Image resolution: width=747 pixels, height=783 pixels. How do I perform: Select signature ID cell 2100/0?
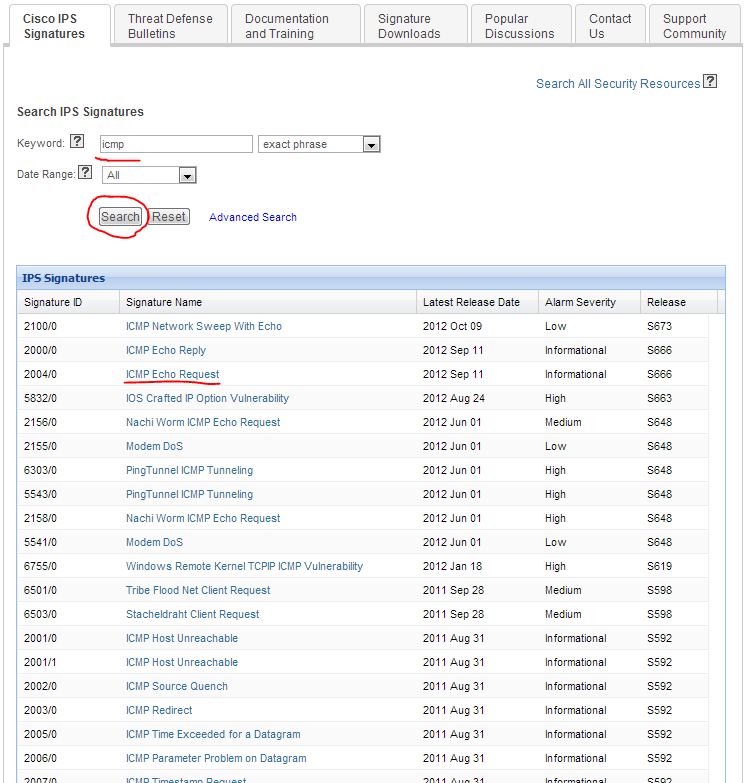point(40,326)
